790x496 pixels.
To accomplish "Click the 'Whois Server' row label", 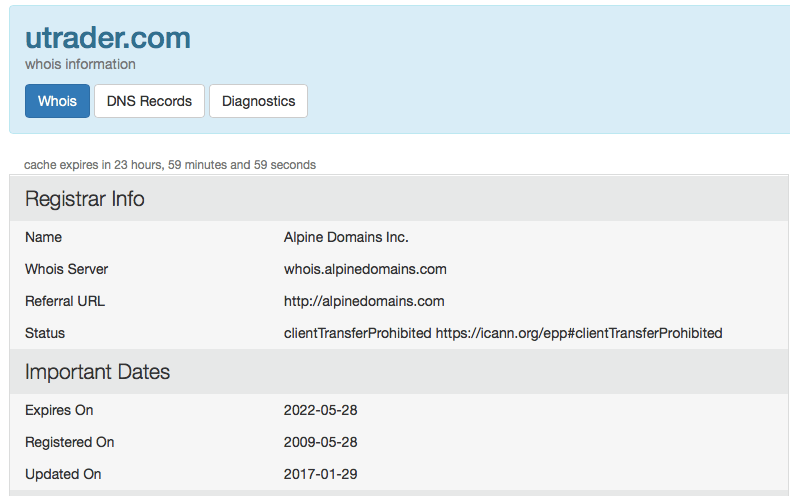I will point(67,269).
